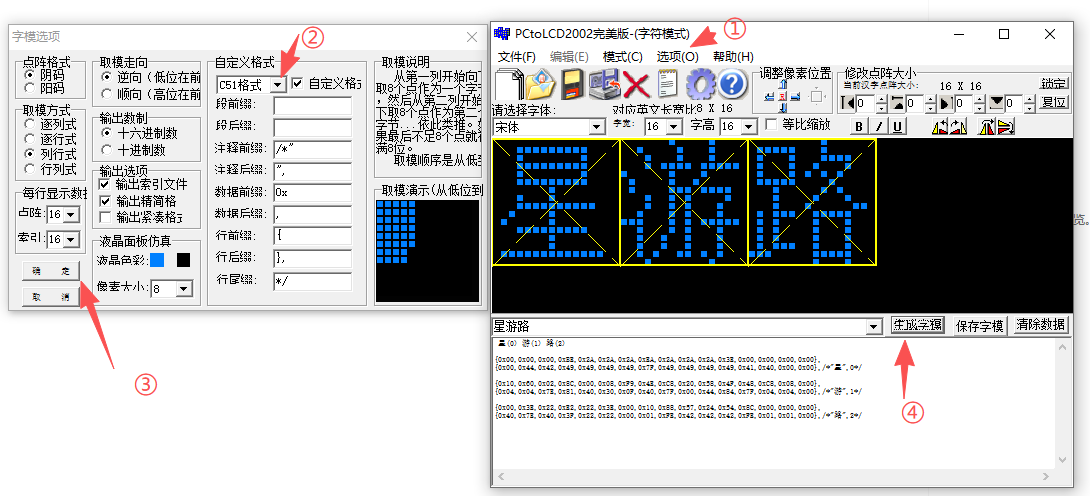Open the 帮助(H) menu
1090x496 pixels.
tap(733, 56)
